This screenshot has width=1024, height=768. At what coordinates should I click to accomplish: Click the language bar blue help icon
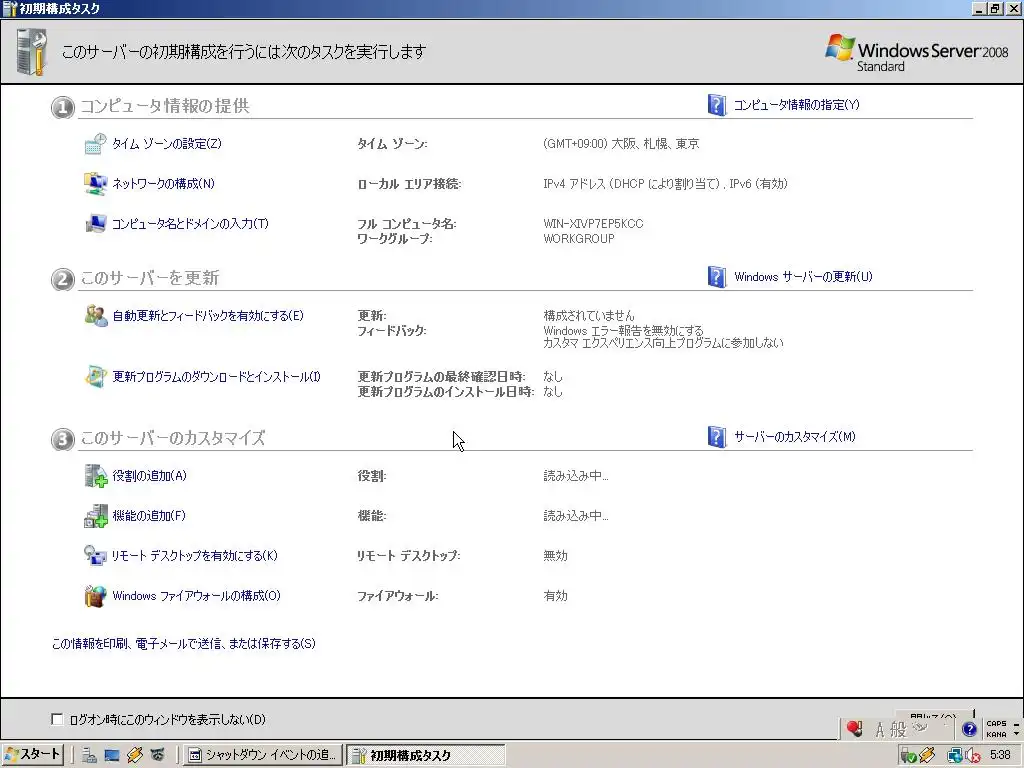pyautogui.click(x=969, y=729)
